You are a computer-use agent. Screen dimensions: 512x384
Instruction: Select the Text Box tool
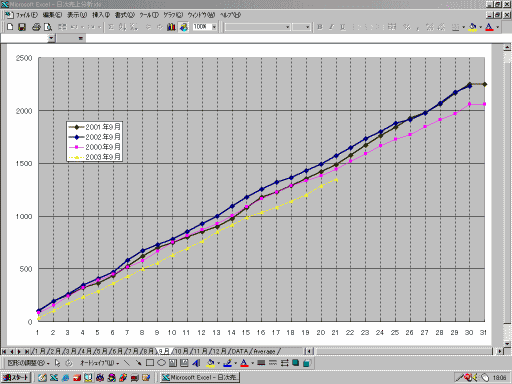click(x=173, y=363)
